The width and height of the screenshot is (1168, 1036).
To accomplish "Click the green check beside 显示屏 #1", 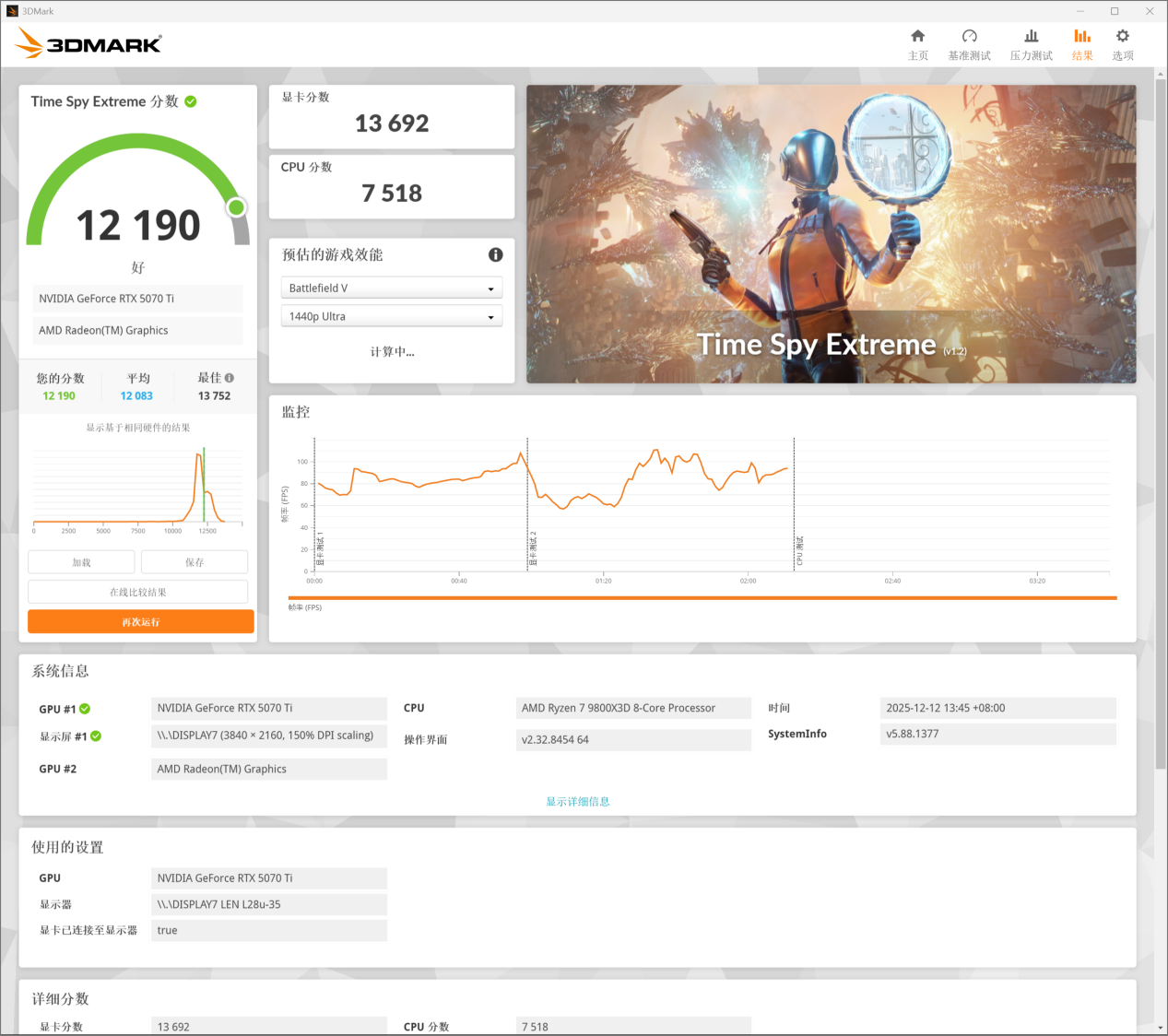I will pos(96,736).
